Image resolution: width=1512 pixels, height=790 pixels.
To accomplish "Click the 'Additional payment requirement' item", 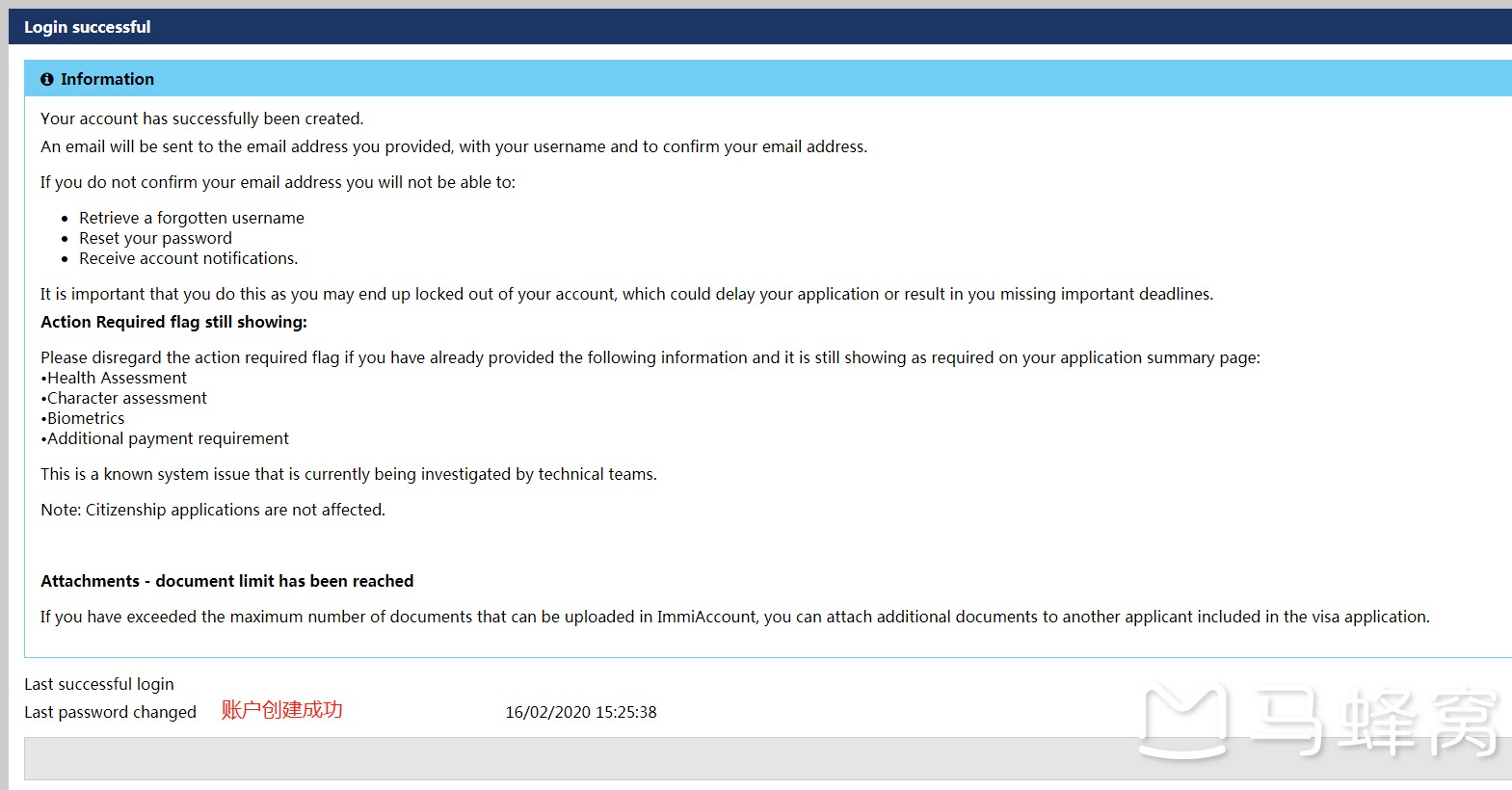I will coord(165,438).
